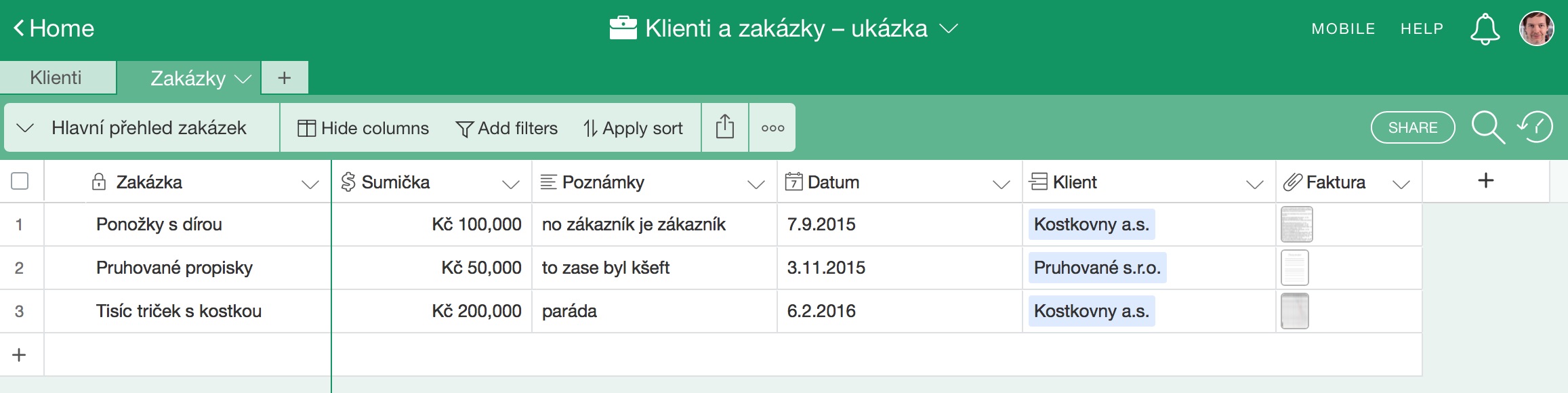Open the Sumička column dropdown
Screen dimensions: 1568x393
tap(510, 184)
